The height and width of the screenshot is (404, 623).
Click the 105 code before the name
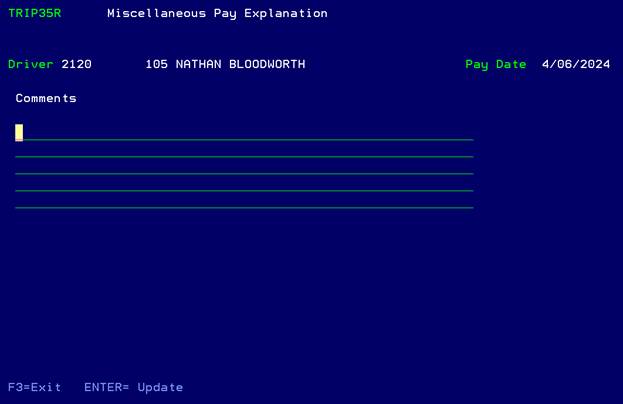pos(156,64)
